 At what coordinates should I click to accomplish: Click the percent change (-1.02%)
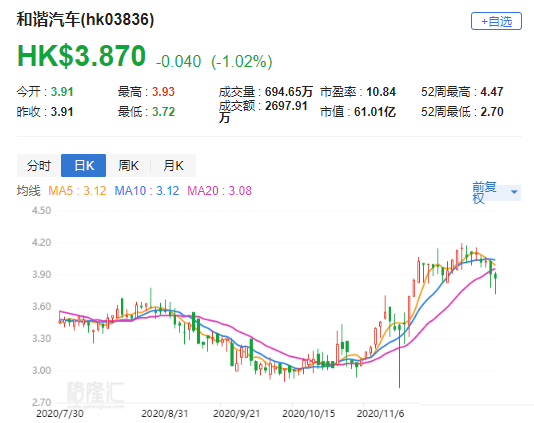tap(242, 62)
